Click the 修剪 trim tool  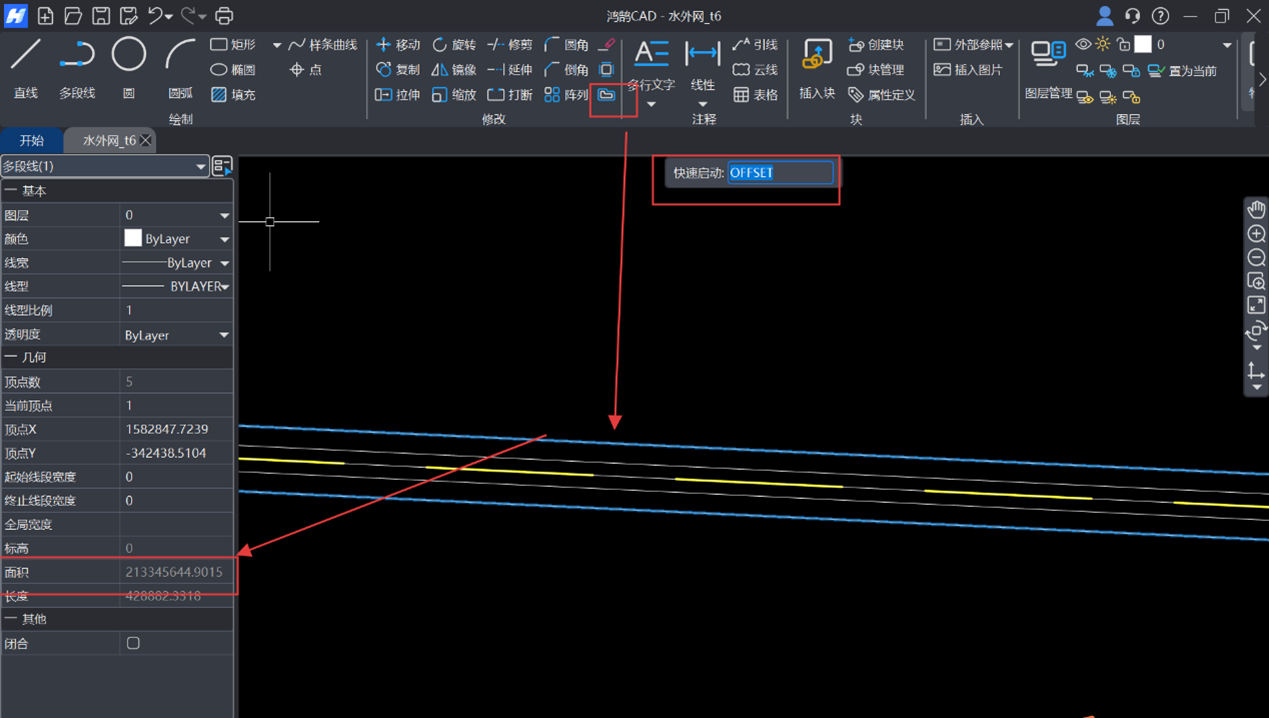[510, 45]
